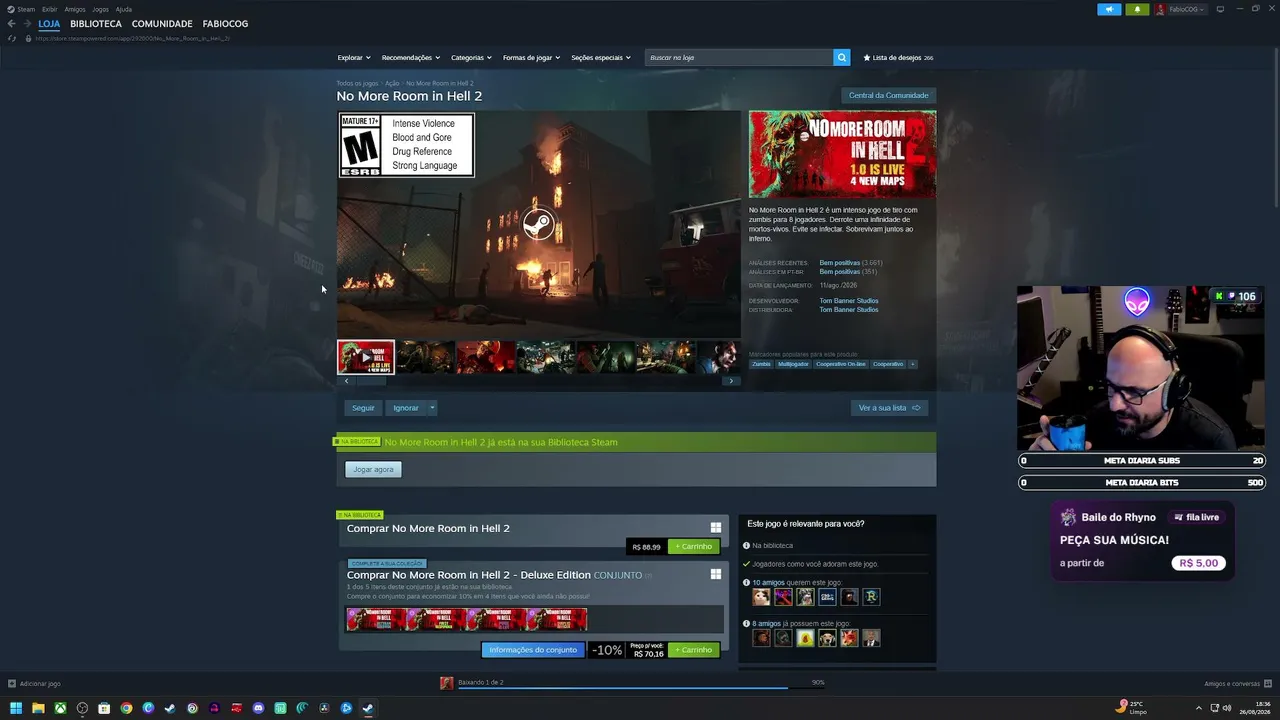Open the Xbox app in taskbar

[x=60, y=708]
